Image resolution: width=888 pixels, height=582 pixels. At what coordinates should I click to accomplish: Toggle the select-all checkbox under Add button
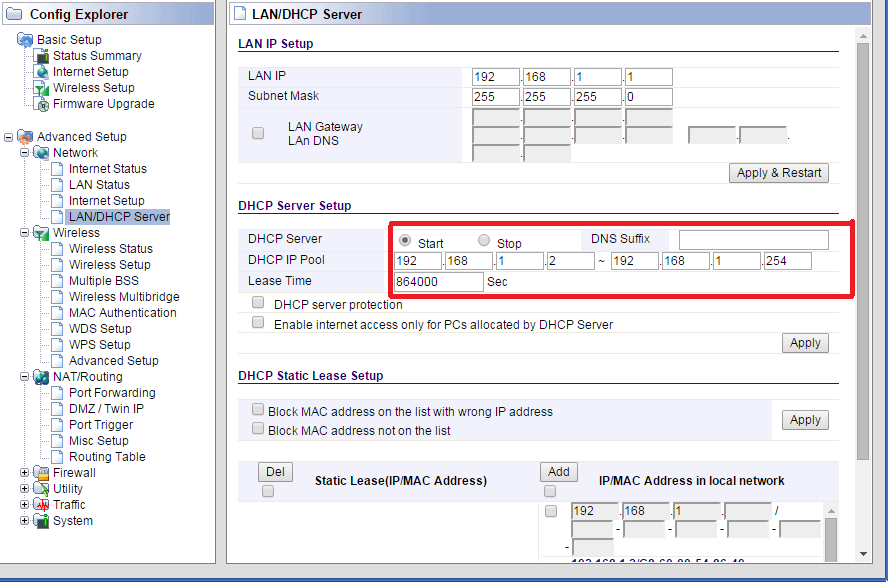coord(550,491)
